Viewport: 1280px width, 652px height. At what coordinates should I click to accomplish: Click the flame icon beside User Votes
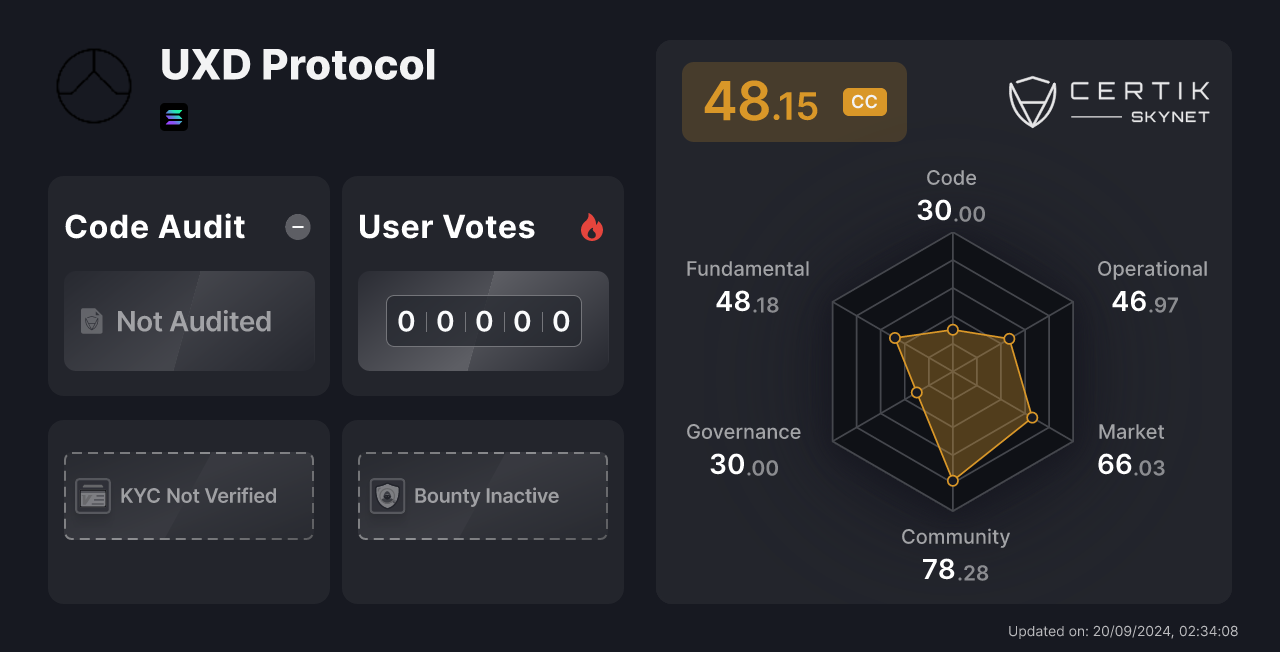[591, 227]
